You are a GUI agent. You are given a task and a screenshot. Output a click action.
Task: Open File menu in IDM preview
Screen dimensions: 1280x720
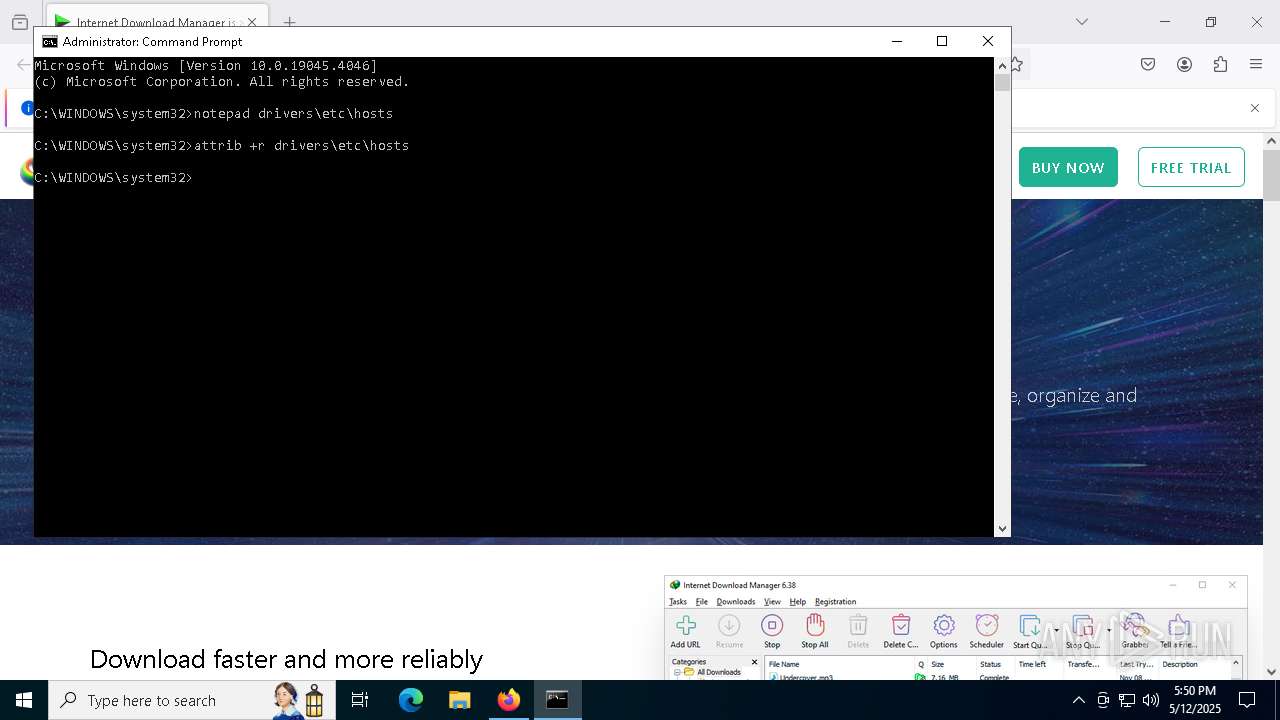(702, 602)
